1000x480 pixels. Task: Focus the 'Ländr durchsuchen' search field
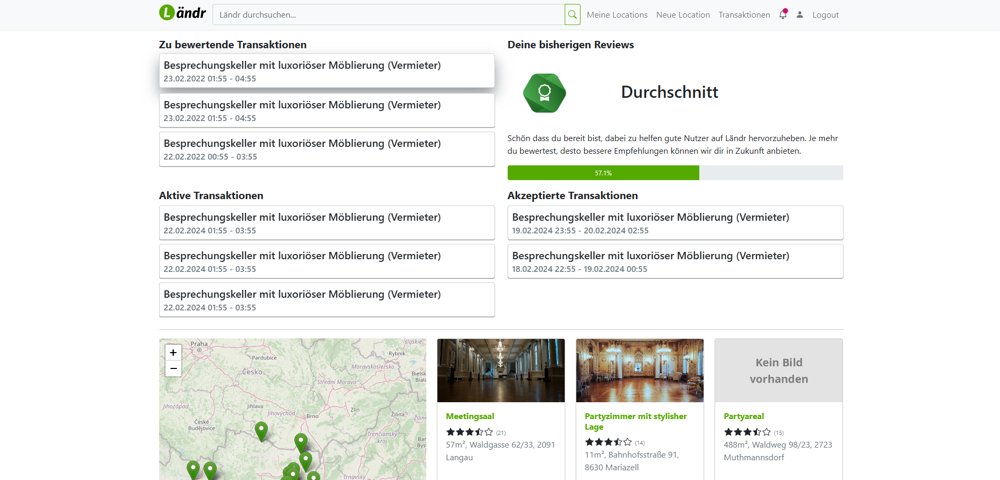tap(388, 15)
